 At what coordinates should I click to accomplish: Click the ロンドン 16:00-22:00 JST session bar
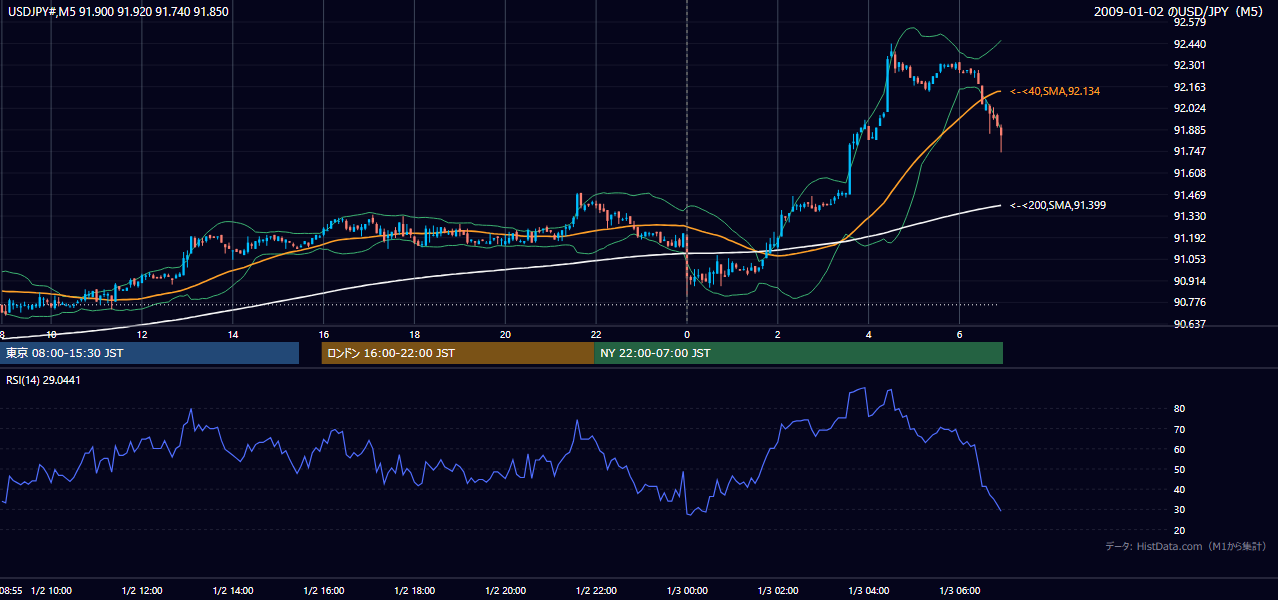pyautogui.click(x=457, y=353)
